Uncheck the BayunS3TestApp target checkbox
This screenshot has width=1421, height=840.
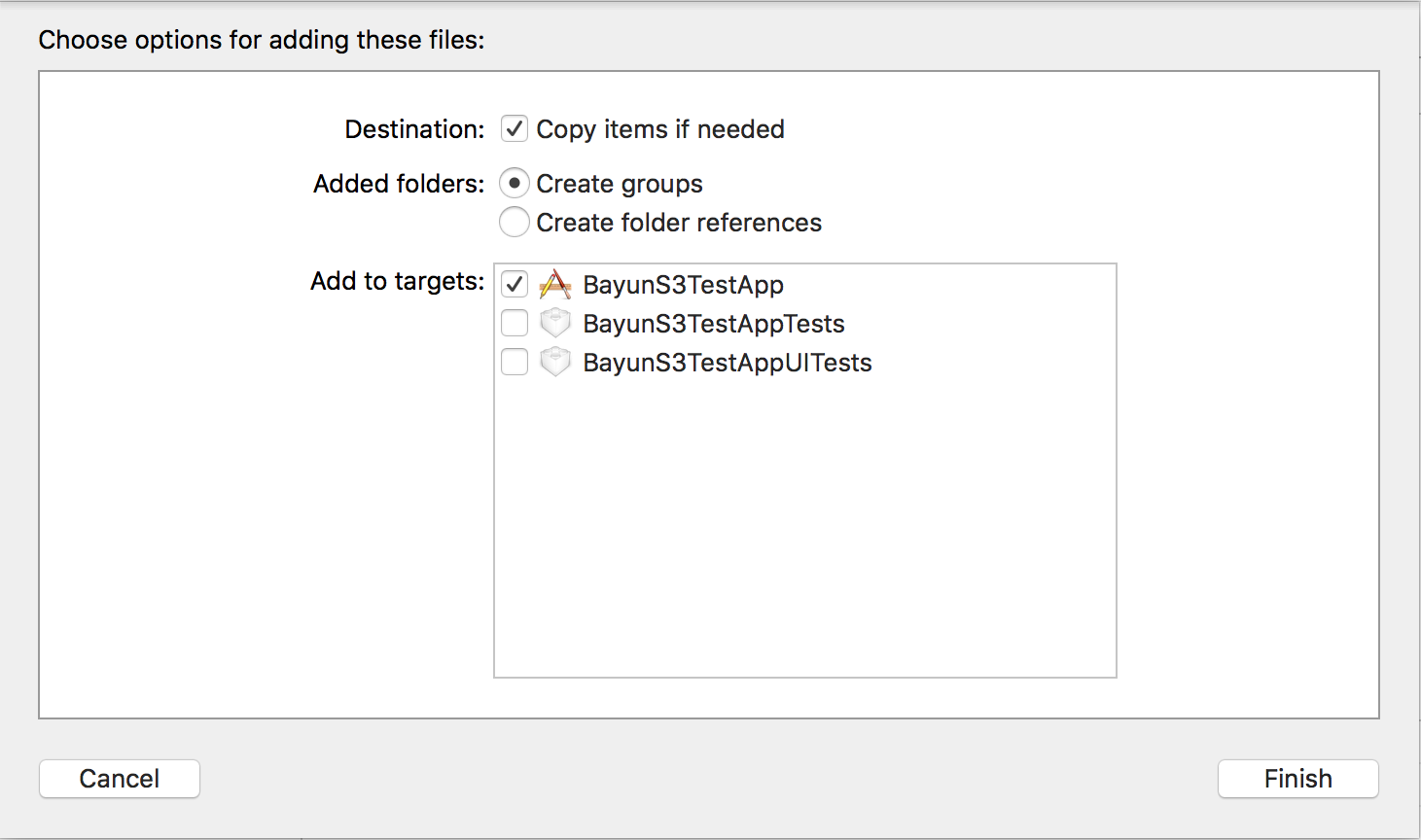coord(515,285)
